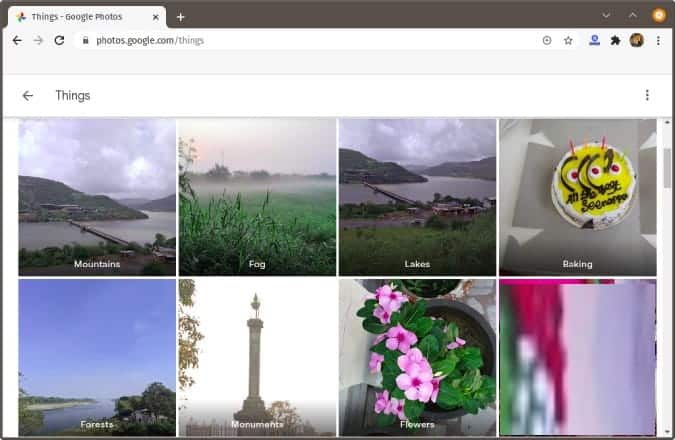
Task: Open the Extensions puzzle piece menu
Action: tap(616, 40)
